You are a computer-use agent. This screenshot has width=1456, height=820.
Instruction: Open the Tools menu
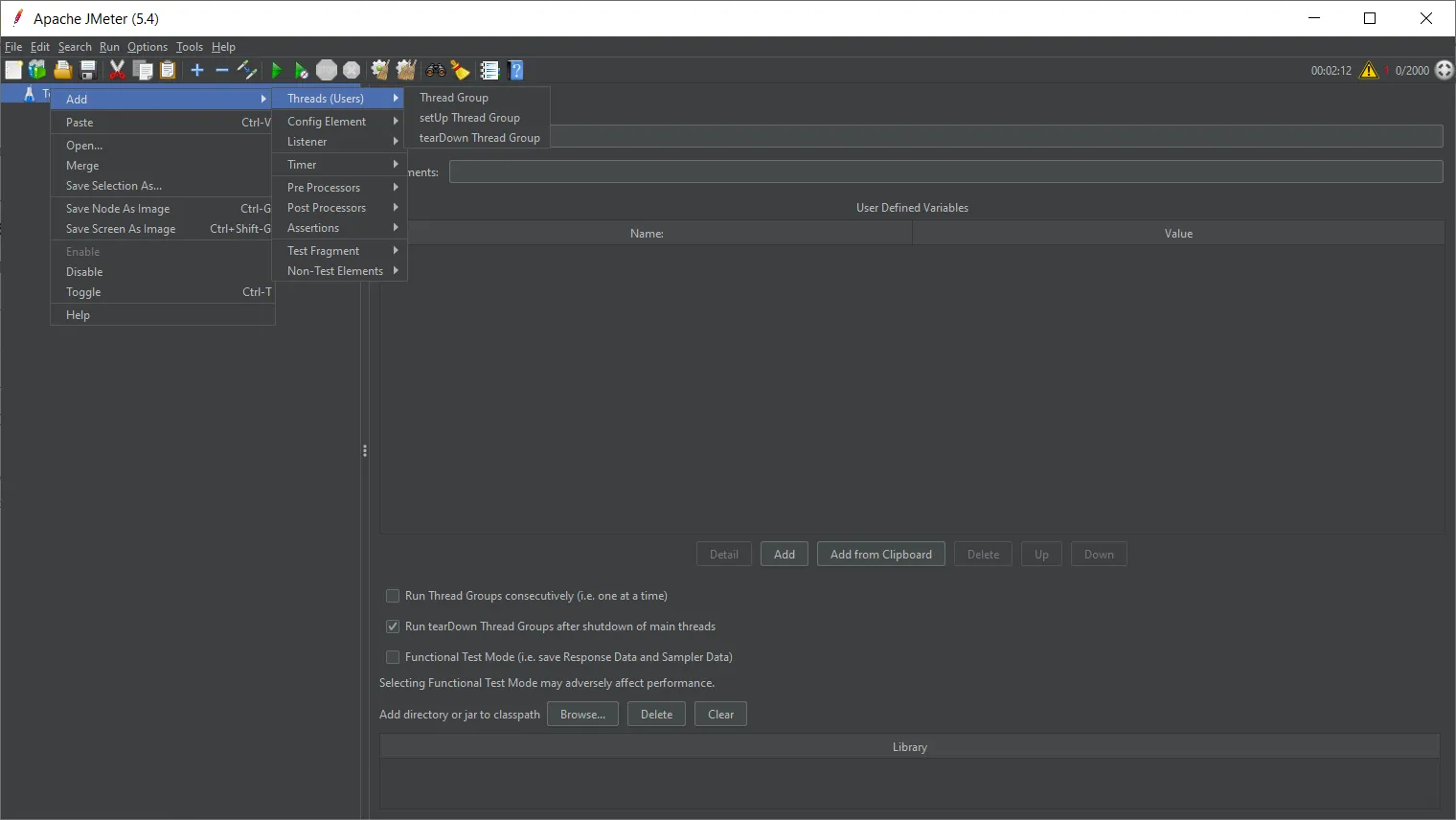190,47
